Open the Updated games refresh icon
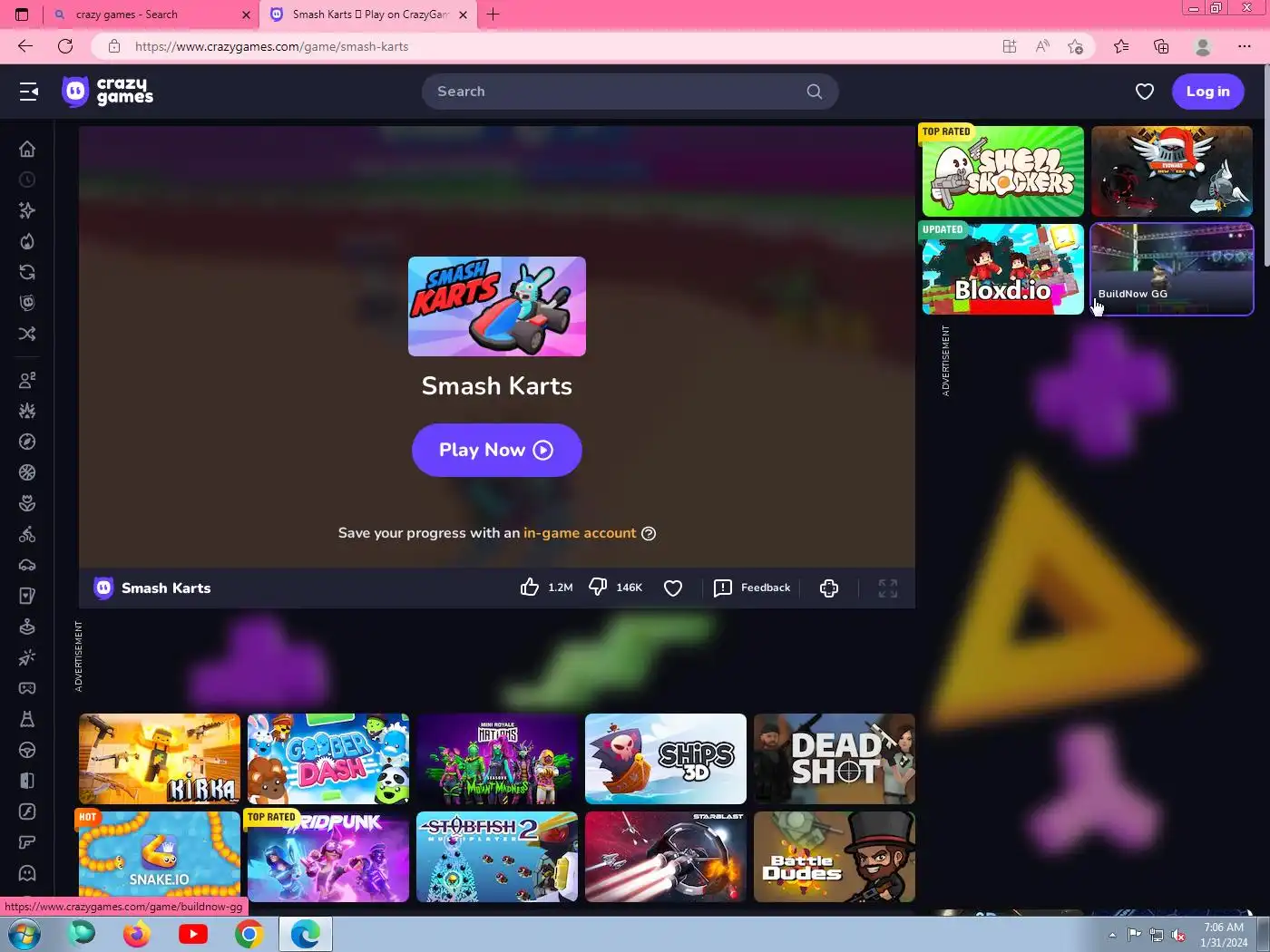 coord(27,272)
